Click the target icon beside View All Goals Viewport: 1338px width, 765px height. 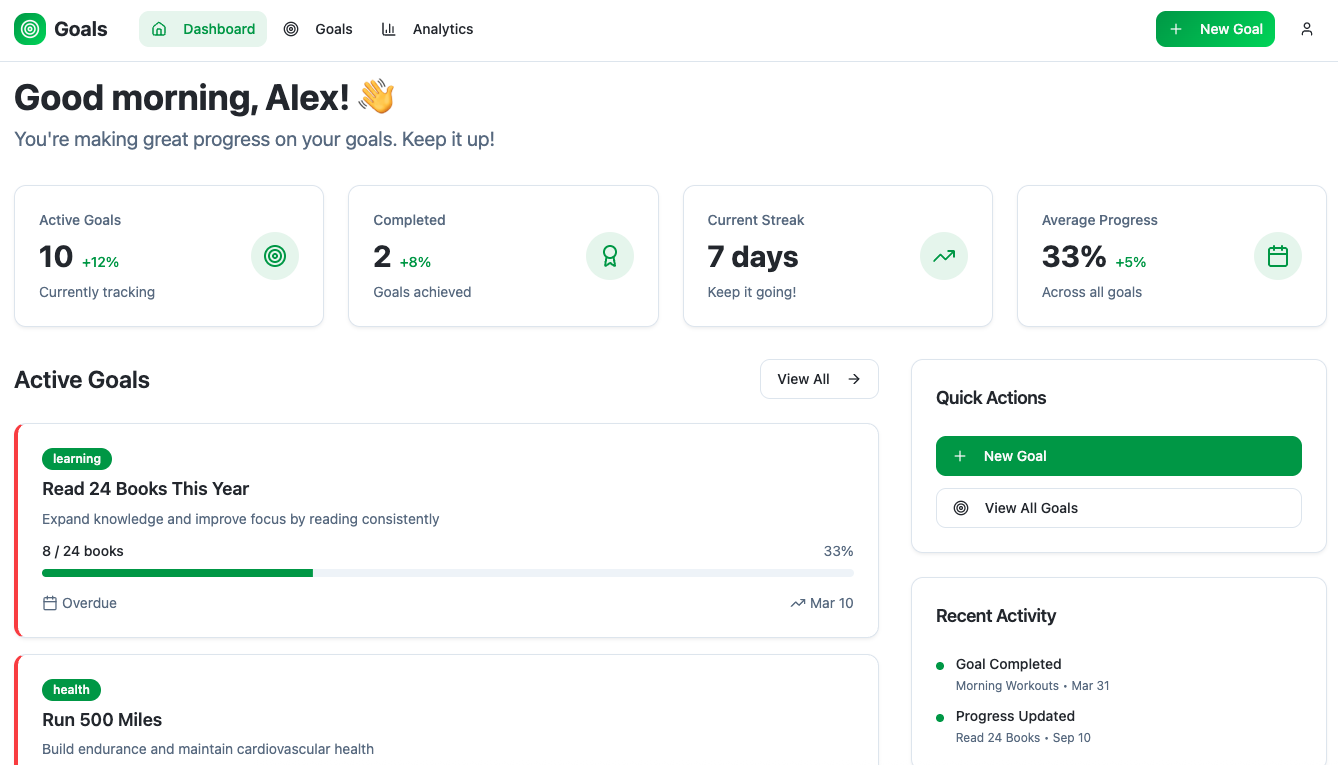[962, 507]
